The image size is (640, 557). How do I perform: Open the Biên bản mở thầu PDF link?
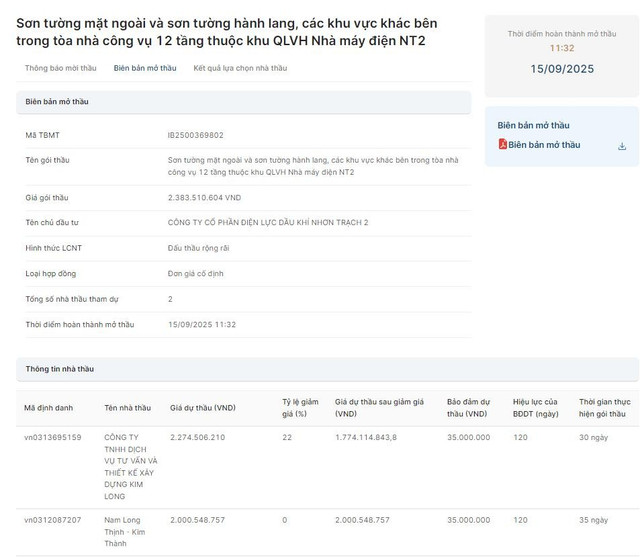point(544,145)
